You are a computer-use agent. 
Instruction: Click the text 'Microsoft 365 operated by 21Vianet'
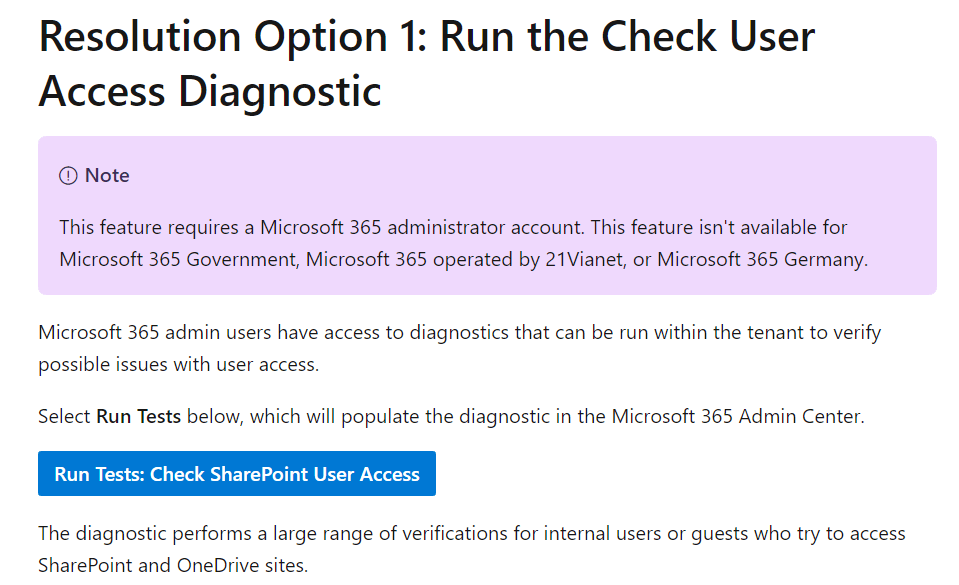tap(464, 259)
